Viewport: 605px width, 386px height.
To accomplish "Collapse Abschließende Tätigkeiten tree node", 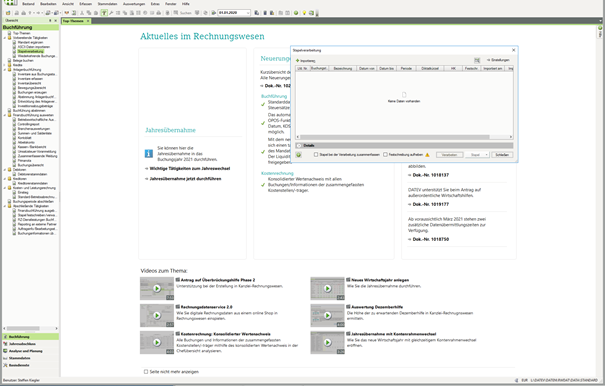I will [5, 206].
